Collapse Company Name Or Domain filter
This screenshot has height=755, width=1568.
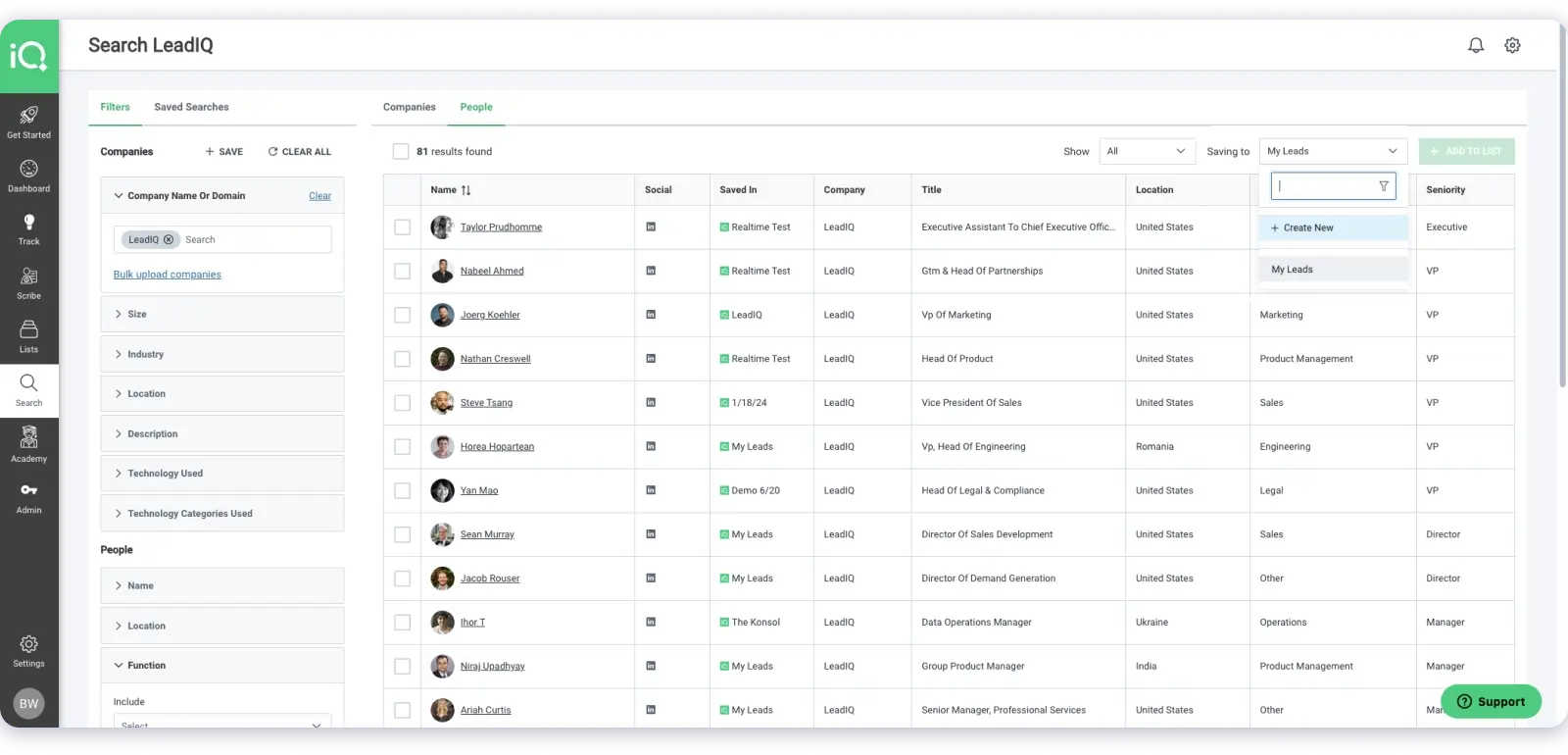pyautogui.click(x=119, y=196)
